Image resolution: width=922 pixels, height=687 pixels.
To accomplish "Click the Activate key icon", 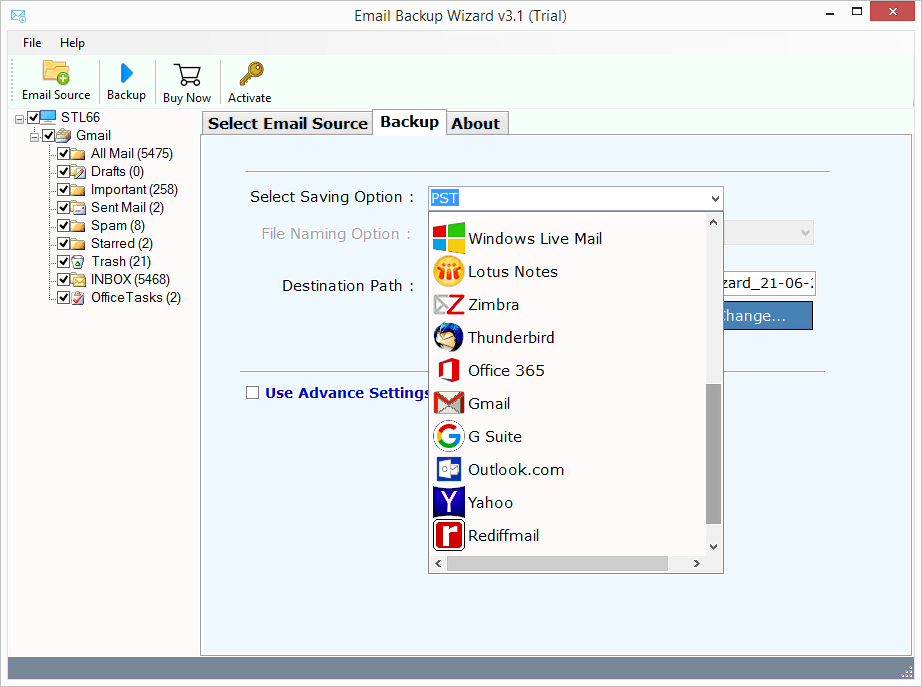I will (251, 74).
